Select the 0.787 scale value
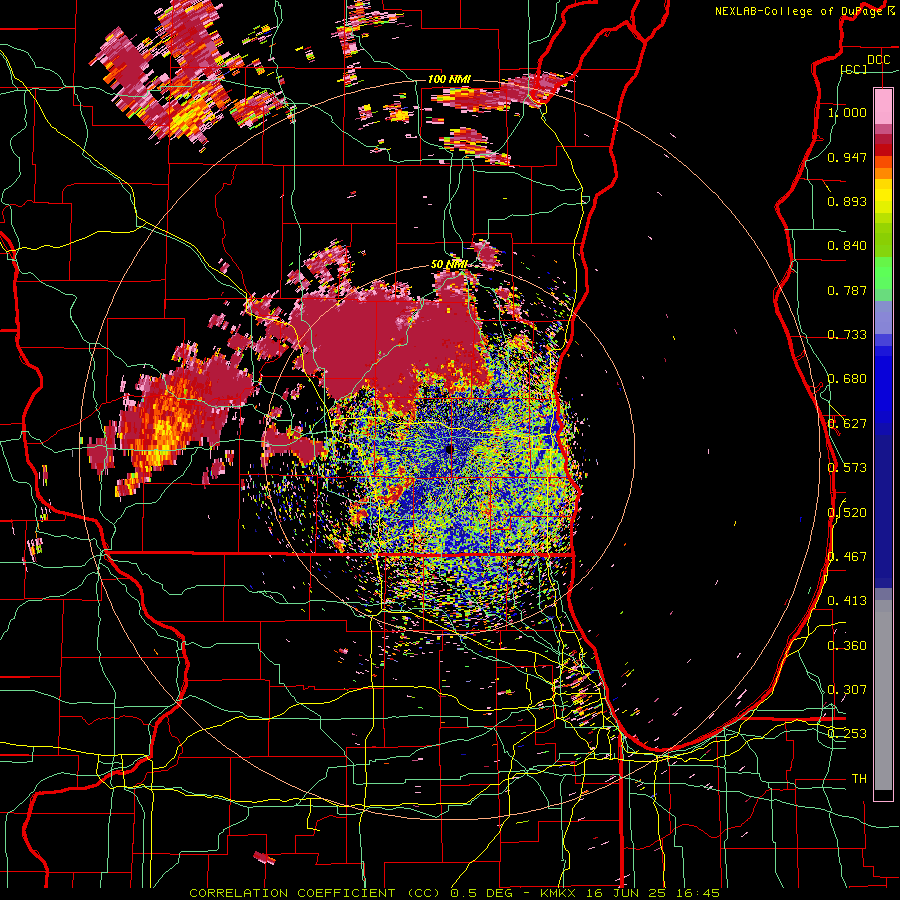 [x=847, y=290]
